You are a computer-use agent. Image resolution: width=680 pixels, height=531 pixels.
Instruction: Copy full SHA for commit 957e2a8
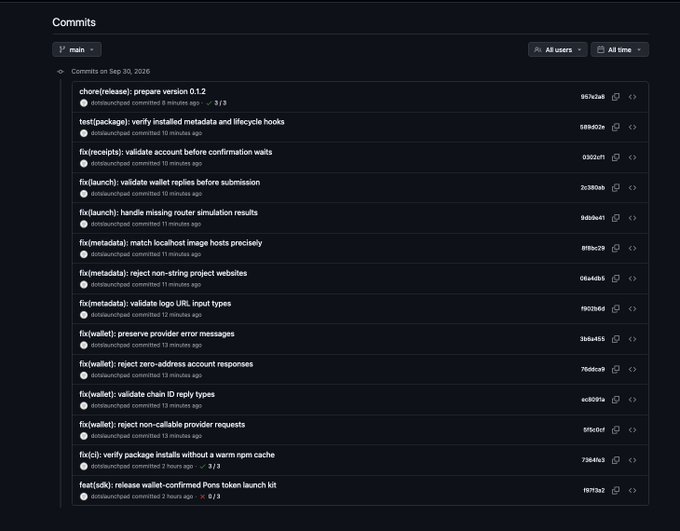coord(615,97)
